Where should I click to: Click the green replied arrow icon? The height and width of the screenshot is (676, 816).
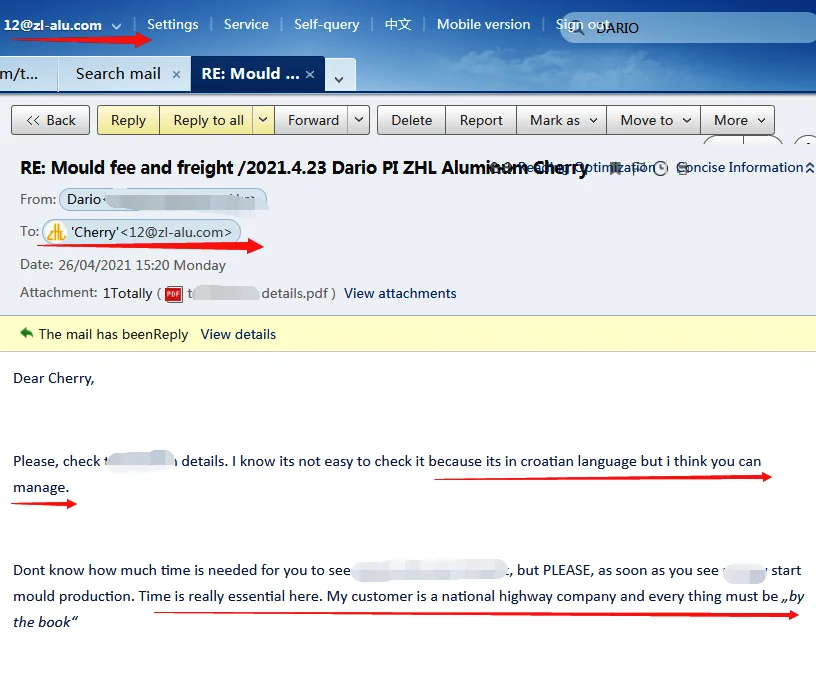27,333
